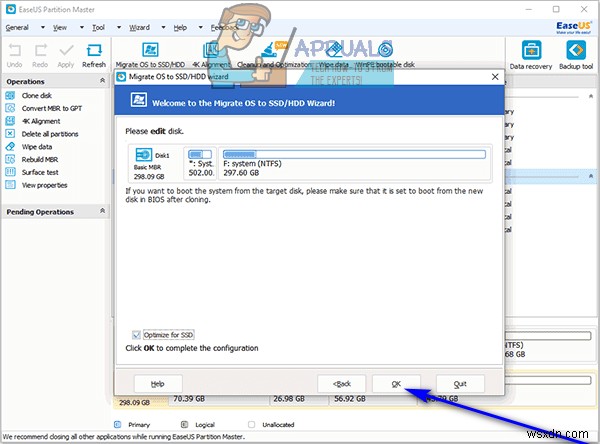This screenshot has width=600, height=444.
Task: Open the Backup tool
Action: (576, 56)
